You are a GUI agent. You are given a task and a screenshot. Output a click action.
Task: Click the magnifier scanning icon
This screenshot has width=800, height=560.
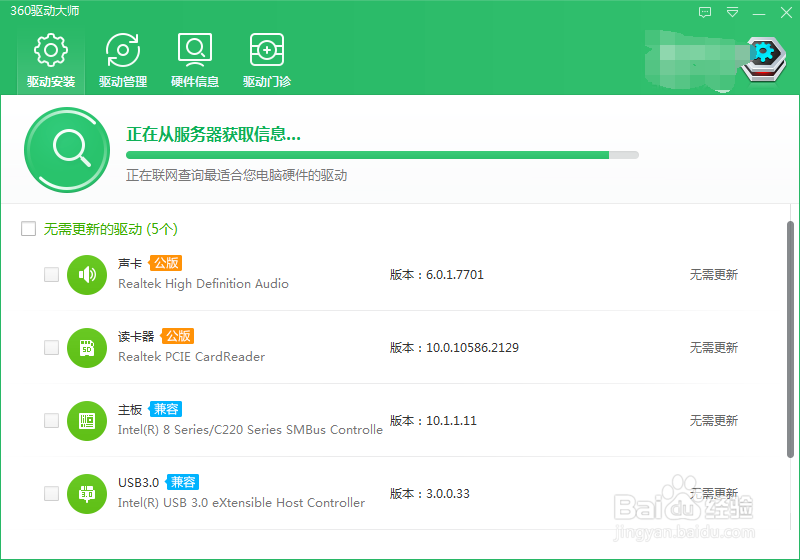click(67, 149)
